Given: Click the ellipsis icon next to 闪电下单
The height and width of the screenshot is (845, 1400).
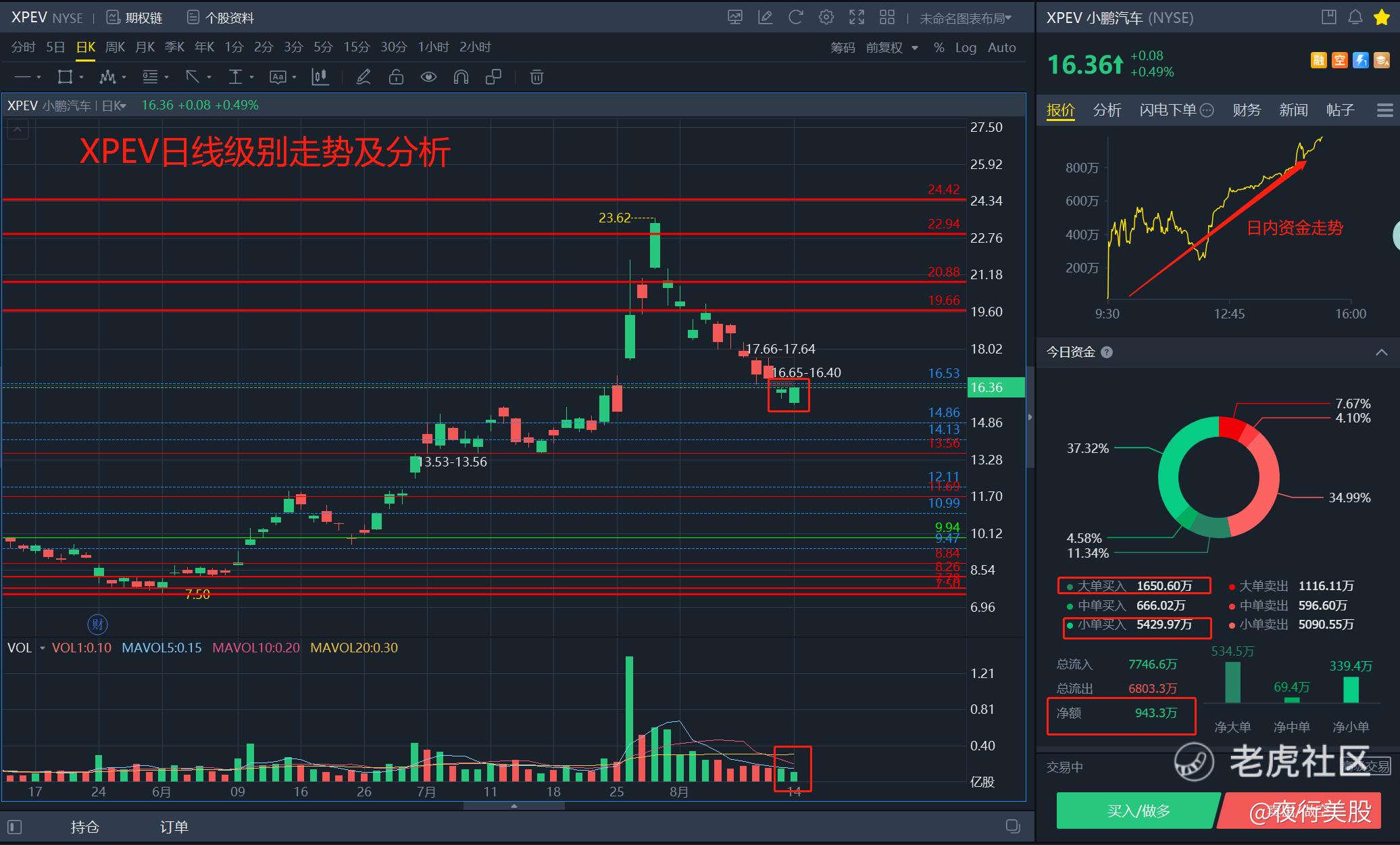Looking at the screenshot, I should tap(1207, 110).
